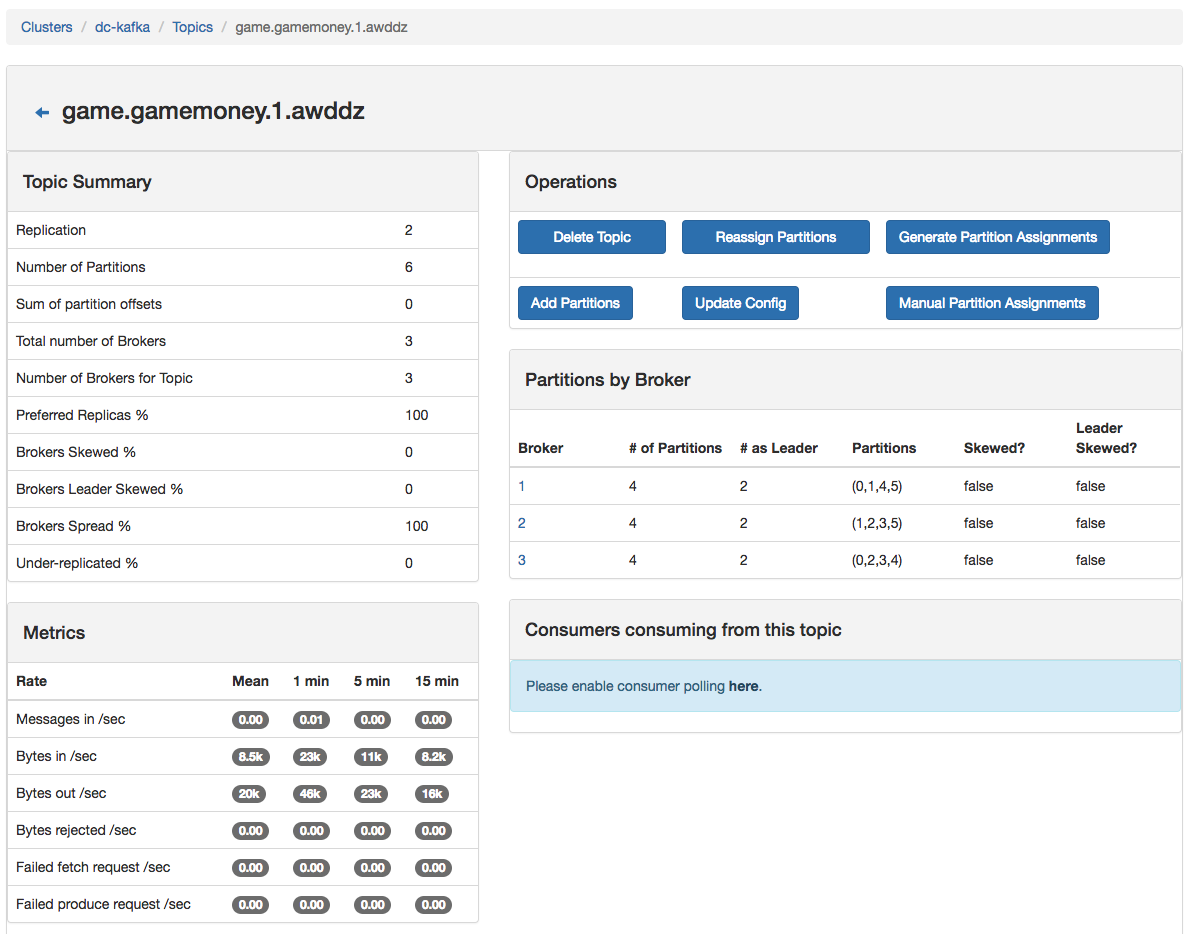The image size is (1191, 934).
Task: Click the Topic Summary panel heading
Action: pos(87,182)
